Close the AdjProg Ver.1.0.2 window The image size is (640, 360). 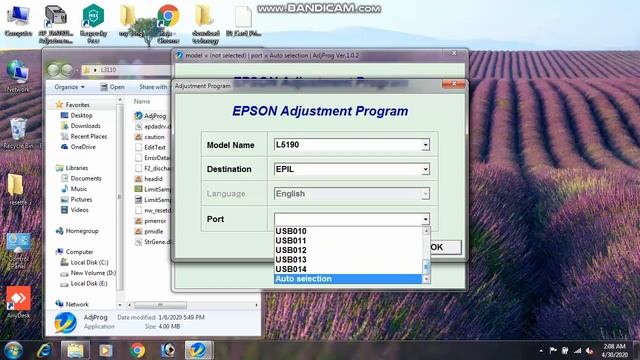454,53
